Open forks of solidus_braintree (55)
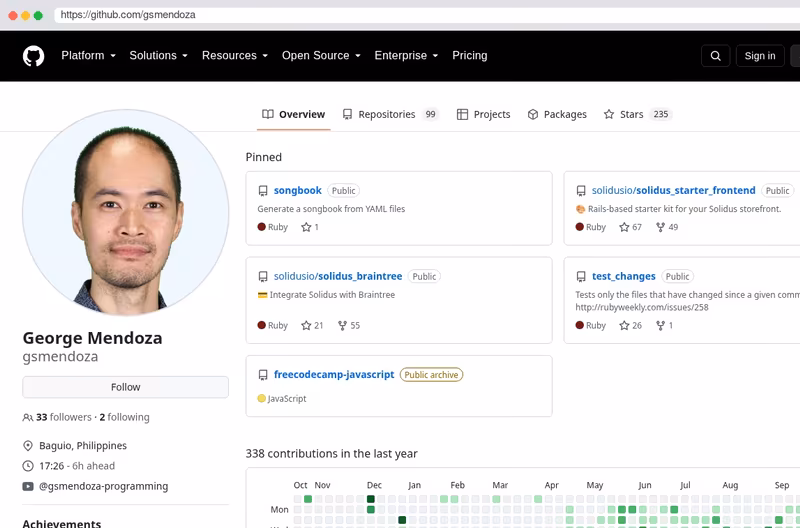 (x=349, y=325)
